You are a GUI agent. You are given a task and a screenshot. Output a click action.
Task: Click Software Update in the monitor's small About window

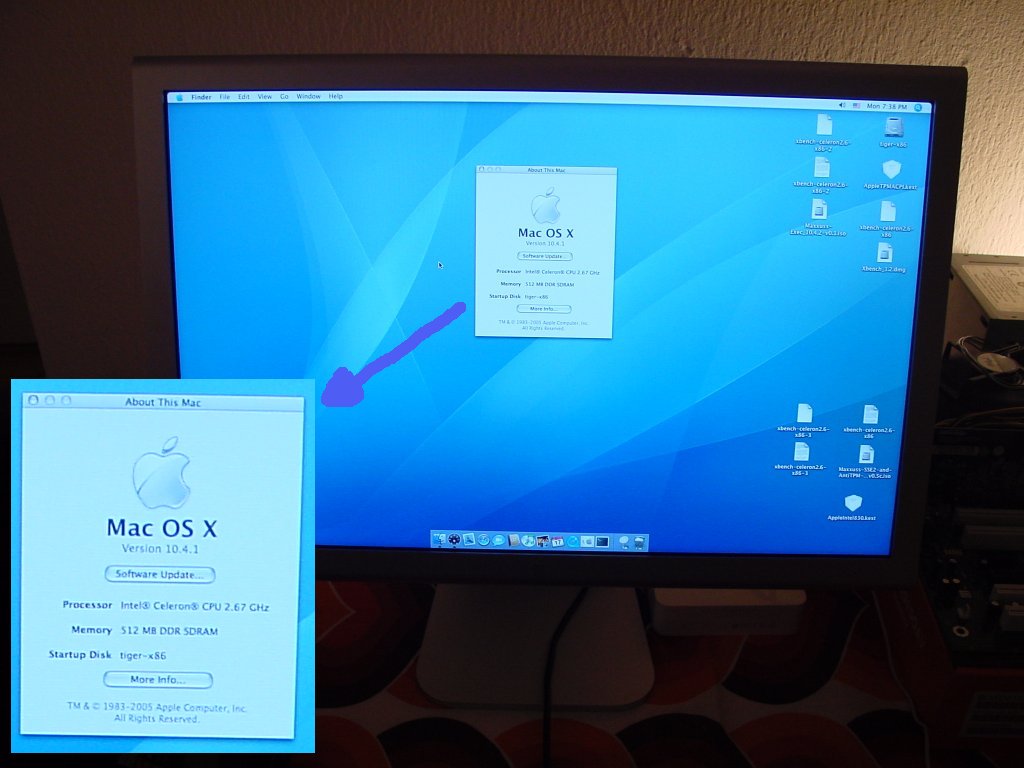tap(544, 256)
